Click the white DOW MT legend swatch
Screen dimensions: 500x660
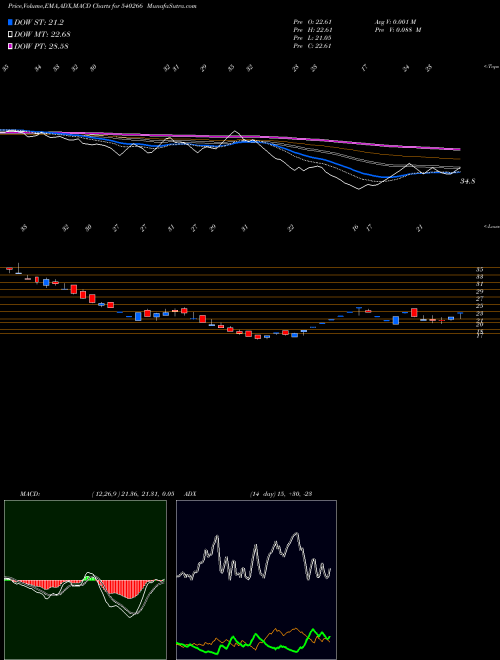point(10,35)
